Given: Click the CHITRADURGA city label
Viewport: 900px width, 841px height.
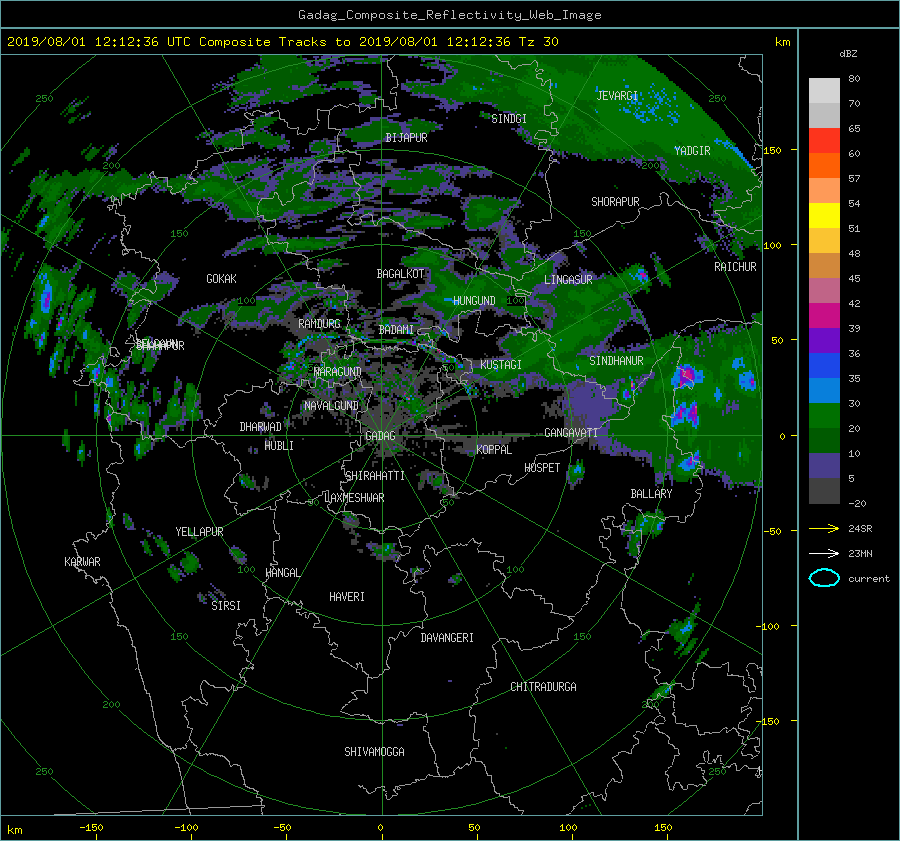Looking at the screenshot, I should 544,687.
